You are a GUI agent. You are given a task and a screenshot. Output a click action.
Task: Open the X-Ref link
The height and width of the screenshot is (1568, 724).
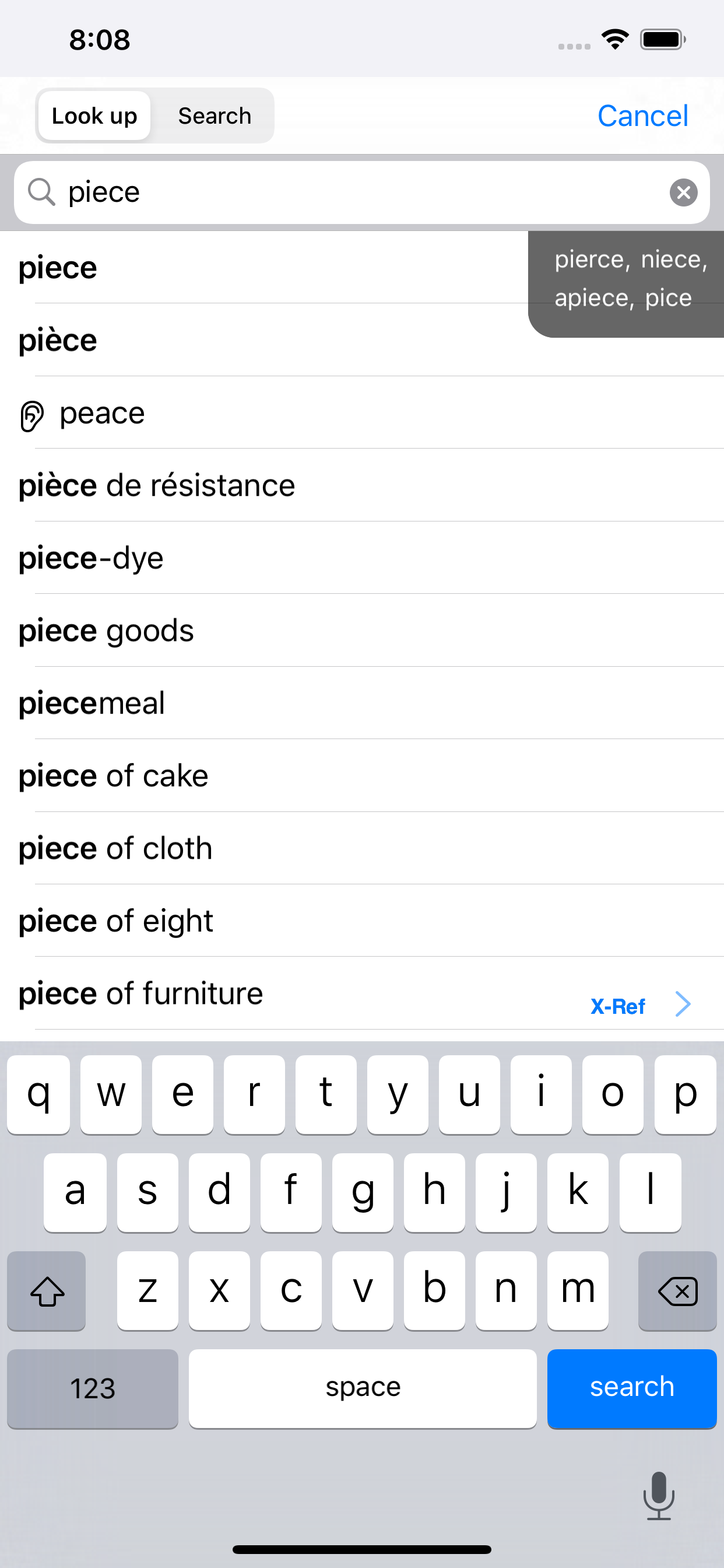click(617, 1006)
